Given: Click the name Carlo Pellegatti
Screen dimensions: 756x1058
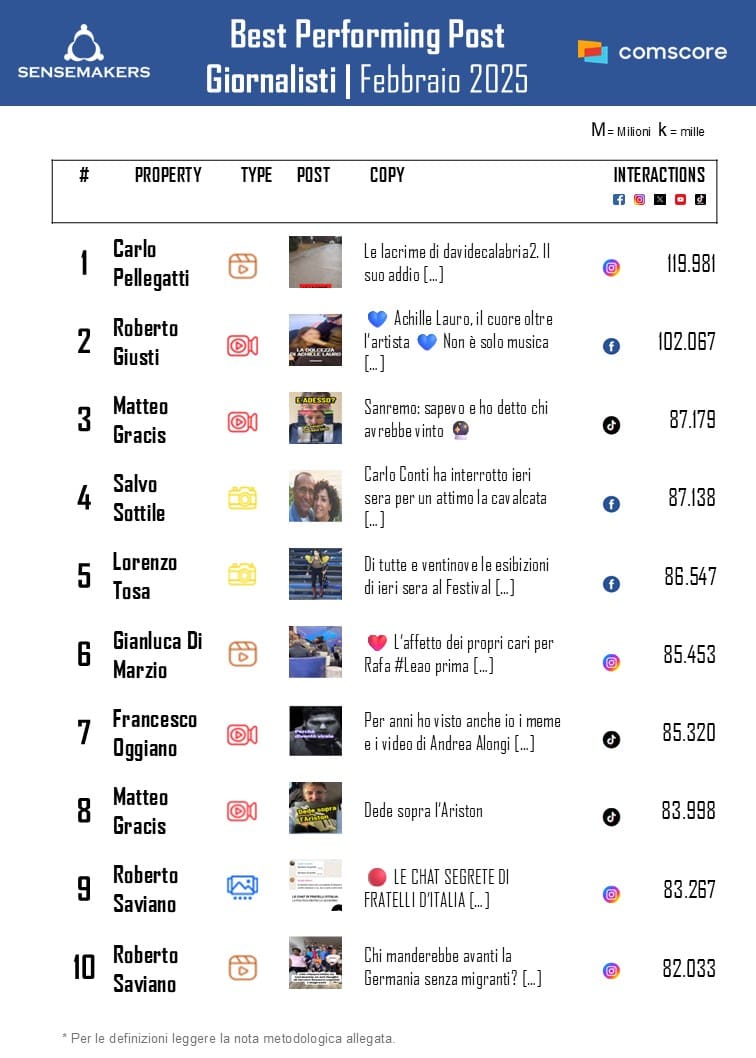Looking at the screenshot, I should pos(150,263).
